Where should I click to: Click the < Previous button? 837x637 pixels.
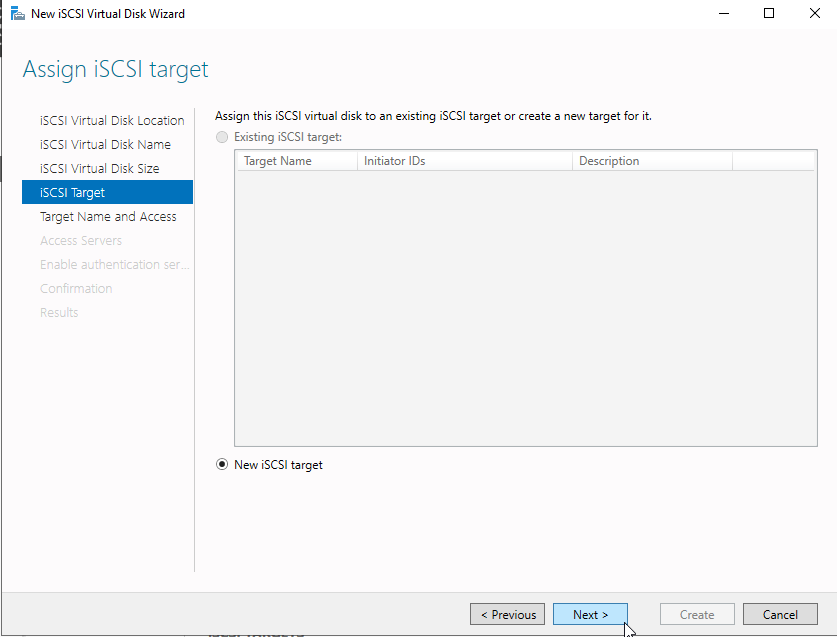click(x=508, y=615)
